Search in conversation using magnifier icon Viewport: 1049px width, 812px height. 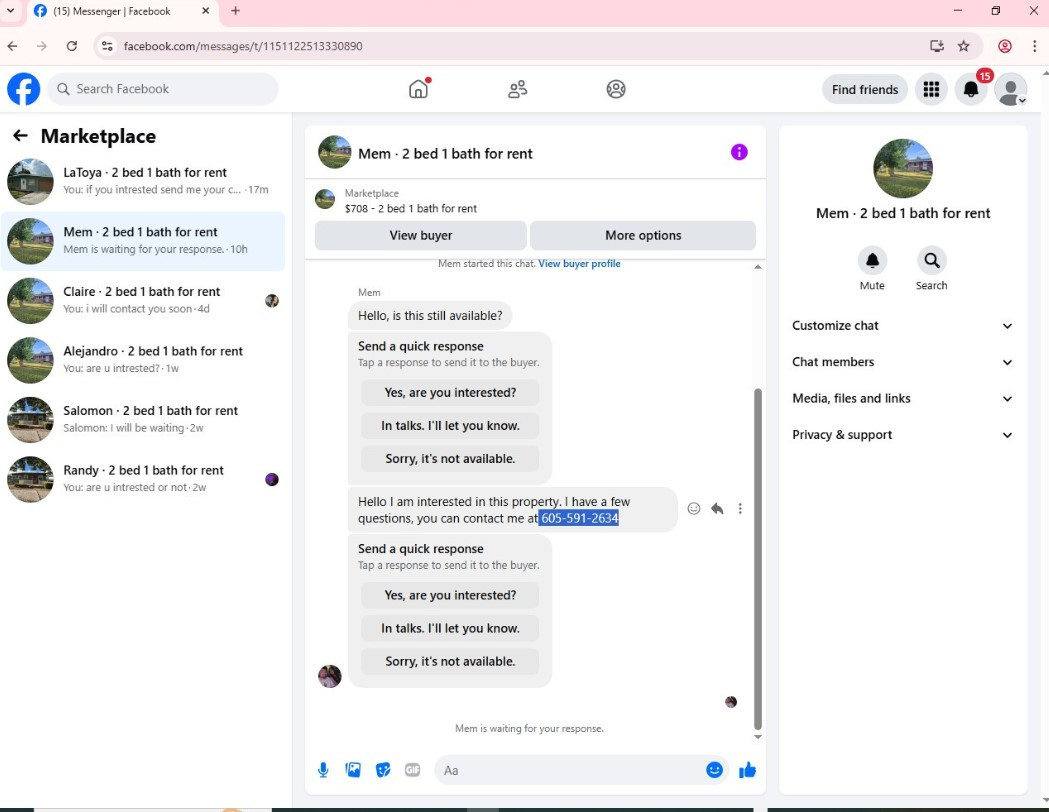tap(931, 260)
